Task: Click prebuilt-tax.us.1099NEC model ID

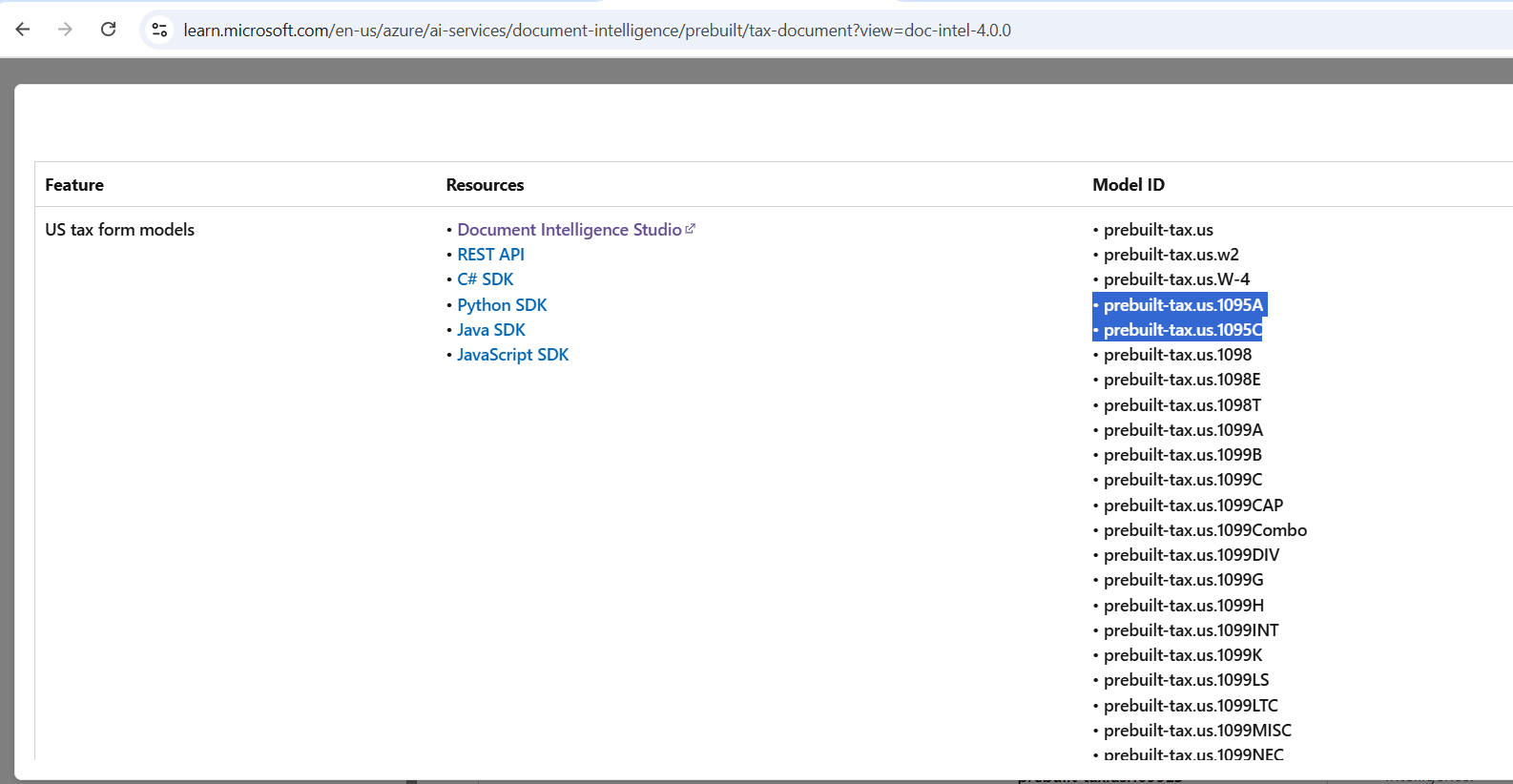Action: 1193,753
